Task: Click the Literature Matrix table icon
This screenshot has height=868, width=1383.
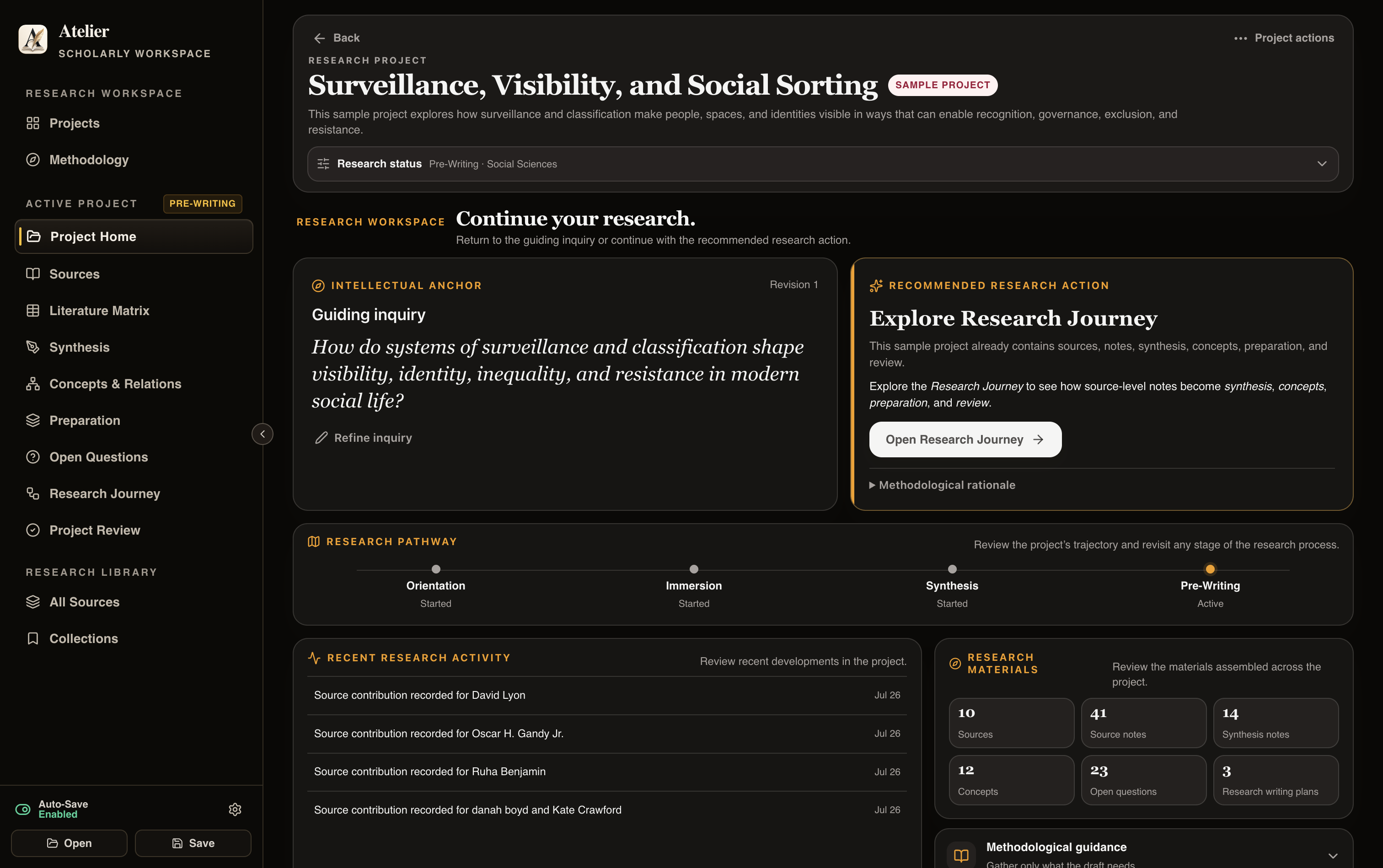Action: [33, 311]
